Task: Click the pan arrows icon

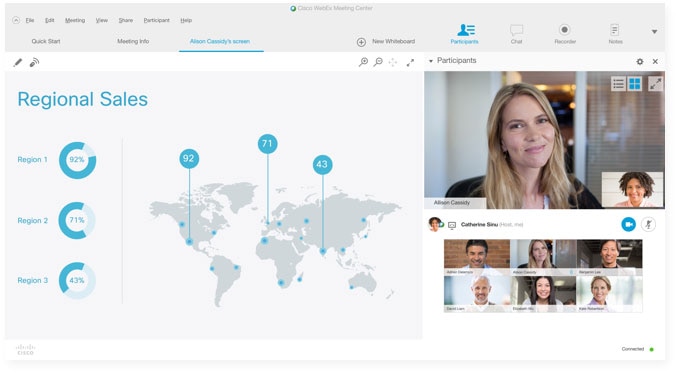Action: 393,63
